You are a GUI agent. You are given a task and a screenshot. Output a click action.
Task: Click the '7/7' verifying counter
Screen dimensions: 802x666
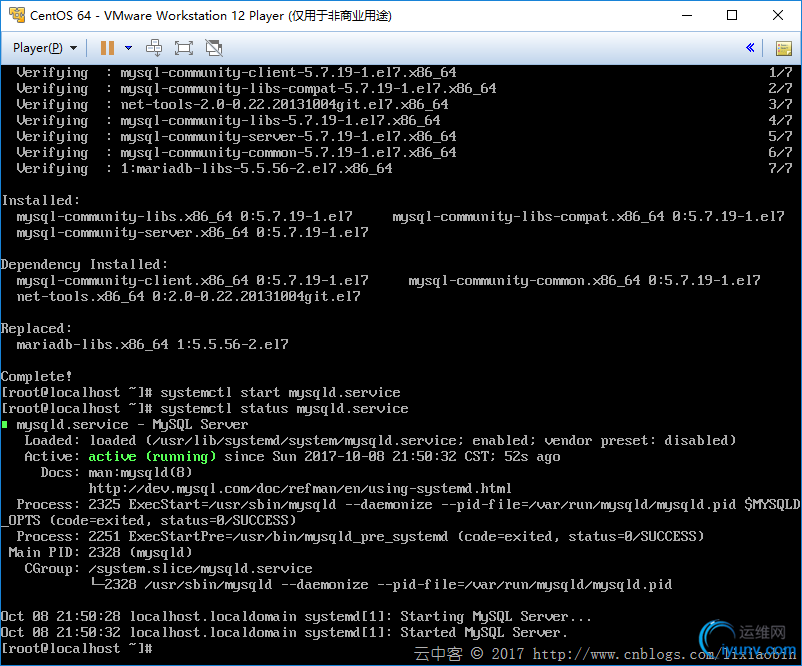pyautogui.click(x=780, y=169)
